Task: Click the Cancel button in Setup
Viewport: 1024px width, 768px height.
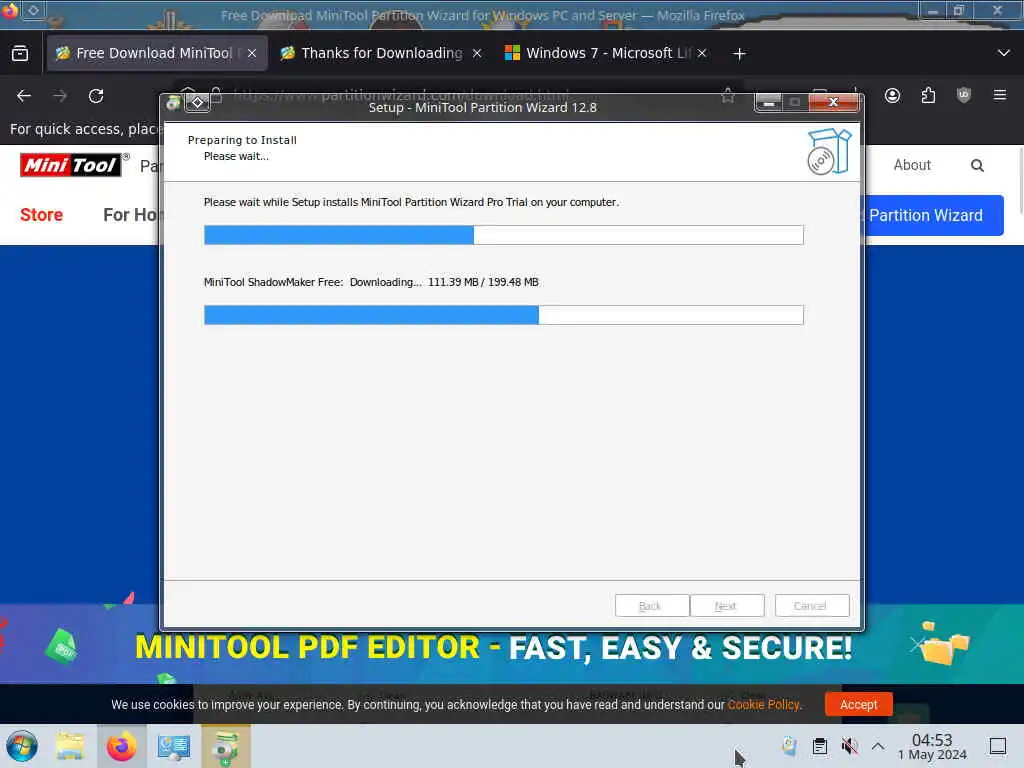Action: point(812,605)
